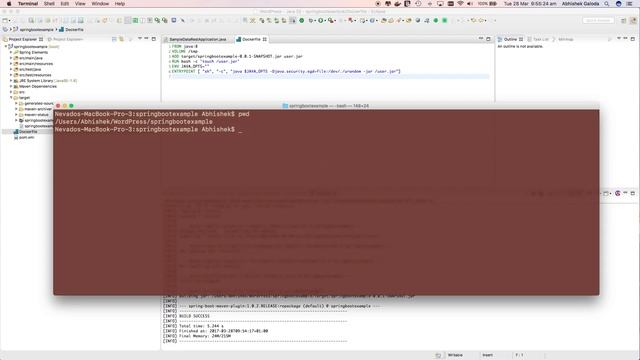This screenshot has height=360, width=640.
Task: Open the Project Explorer view menu arrow
Action: coord(140,39)
